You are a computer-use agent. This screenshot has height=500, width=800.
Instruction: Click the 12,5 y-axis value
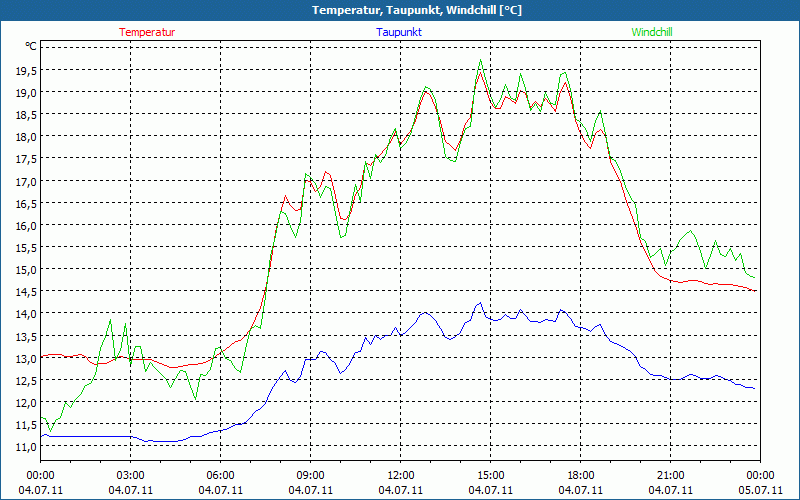coord(26,381)
